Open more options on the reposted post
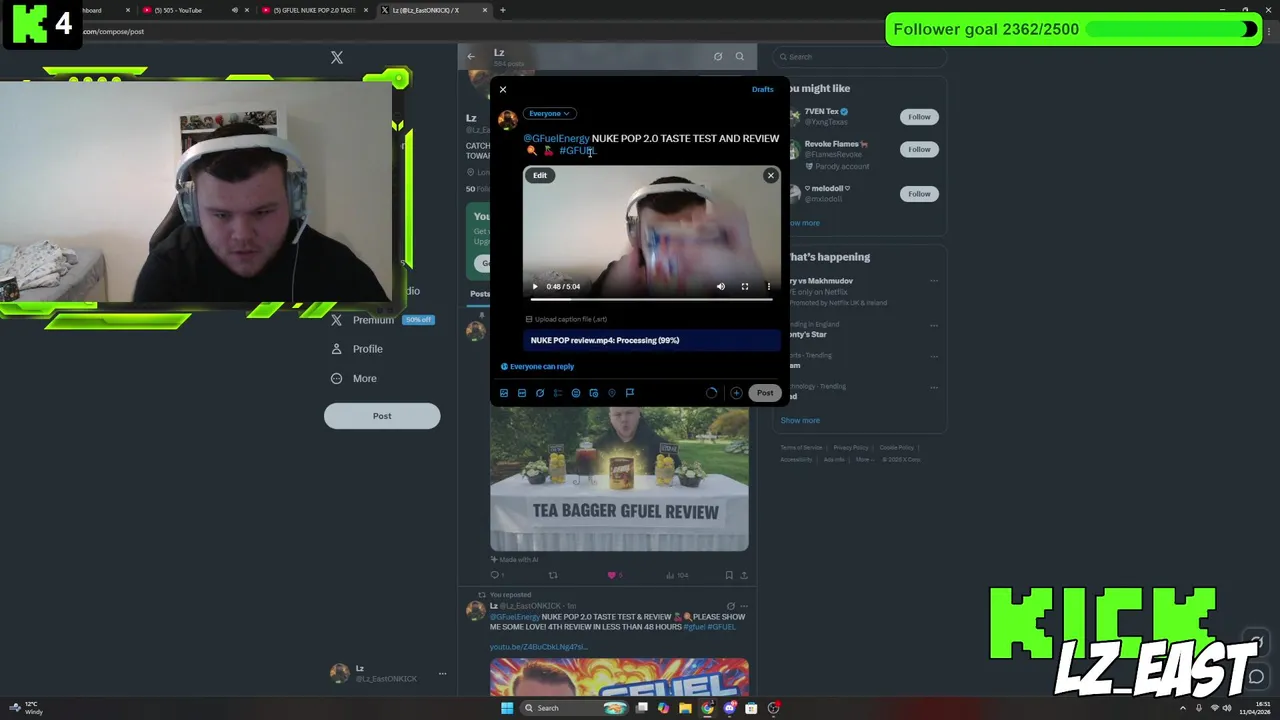The width and height of the screenshot is (1280, 720). [743, 606]
